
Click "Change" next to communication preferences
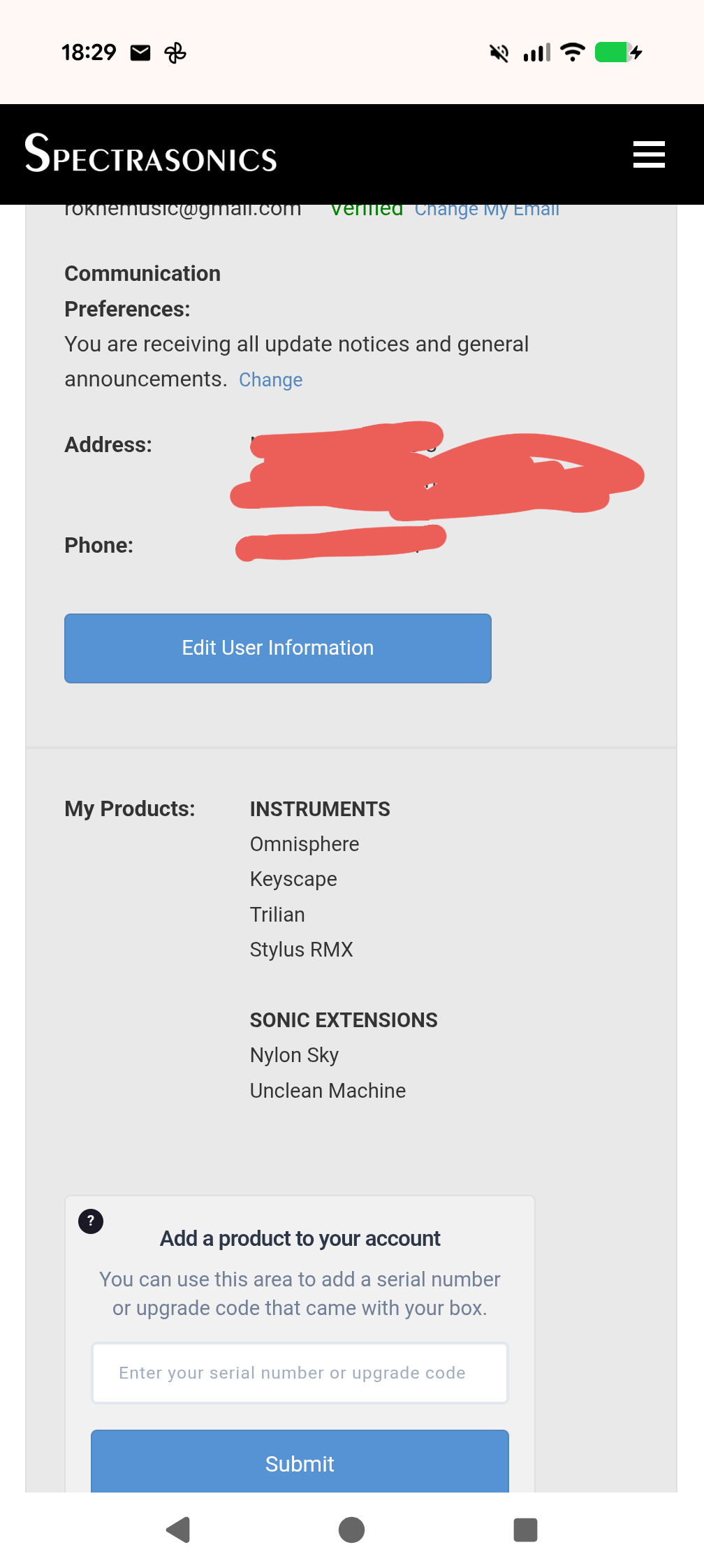(270, 379)
